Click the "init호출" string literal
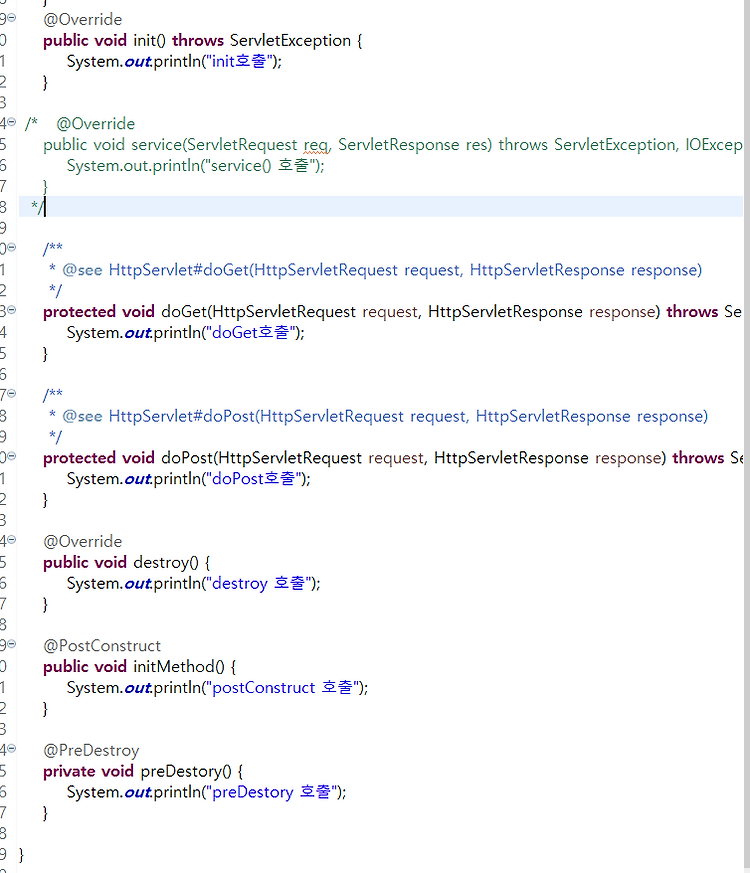This screenshot has height=873, width=750. click(x=240, y=61)
